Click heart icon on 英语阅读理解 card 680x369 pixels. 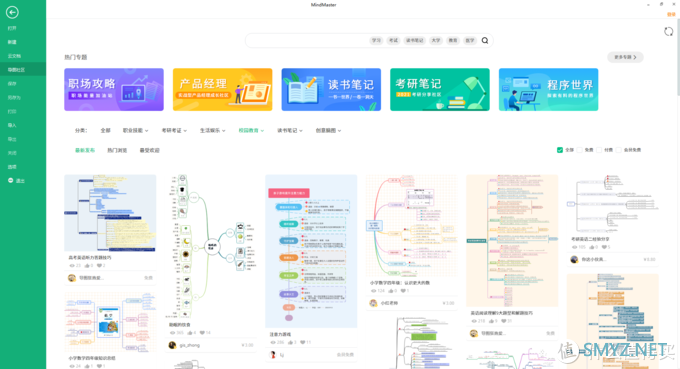tap(503, 321)
